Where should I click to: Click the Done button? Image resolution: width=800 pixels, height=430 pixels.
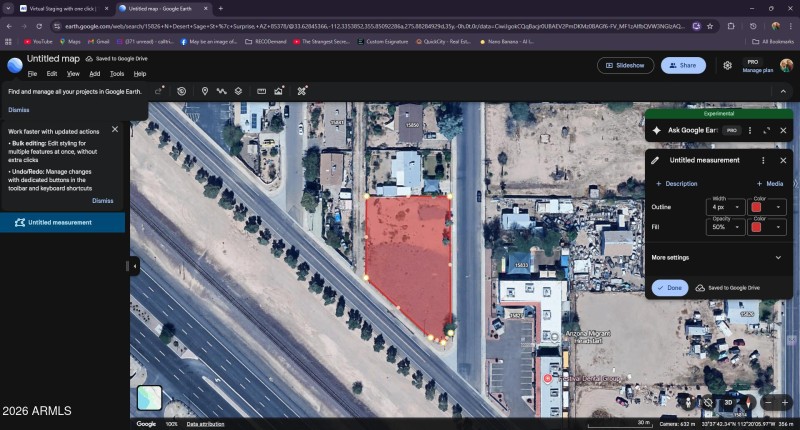(x=668, y=288)
